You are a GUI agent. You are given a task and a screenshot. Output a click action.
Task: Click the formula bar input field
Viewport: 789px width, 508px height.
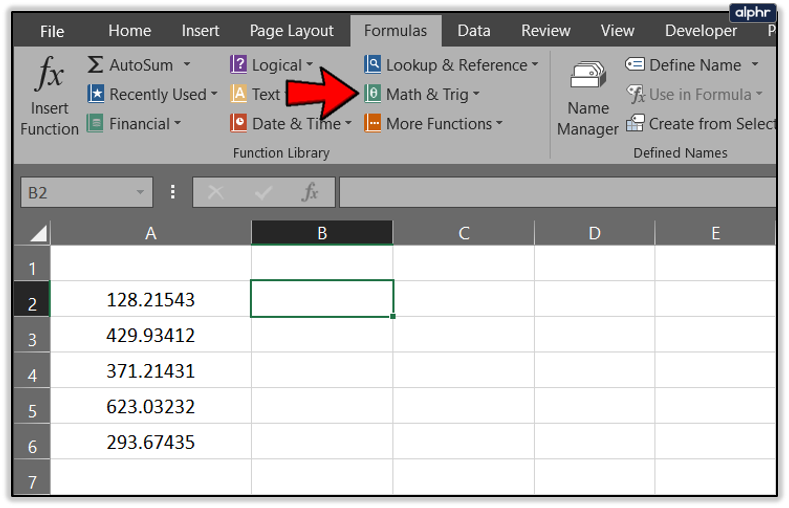pyautogui.click(x=558, y=192)
